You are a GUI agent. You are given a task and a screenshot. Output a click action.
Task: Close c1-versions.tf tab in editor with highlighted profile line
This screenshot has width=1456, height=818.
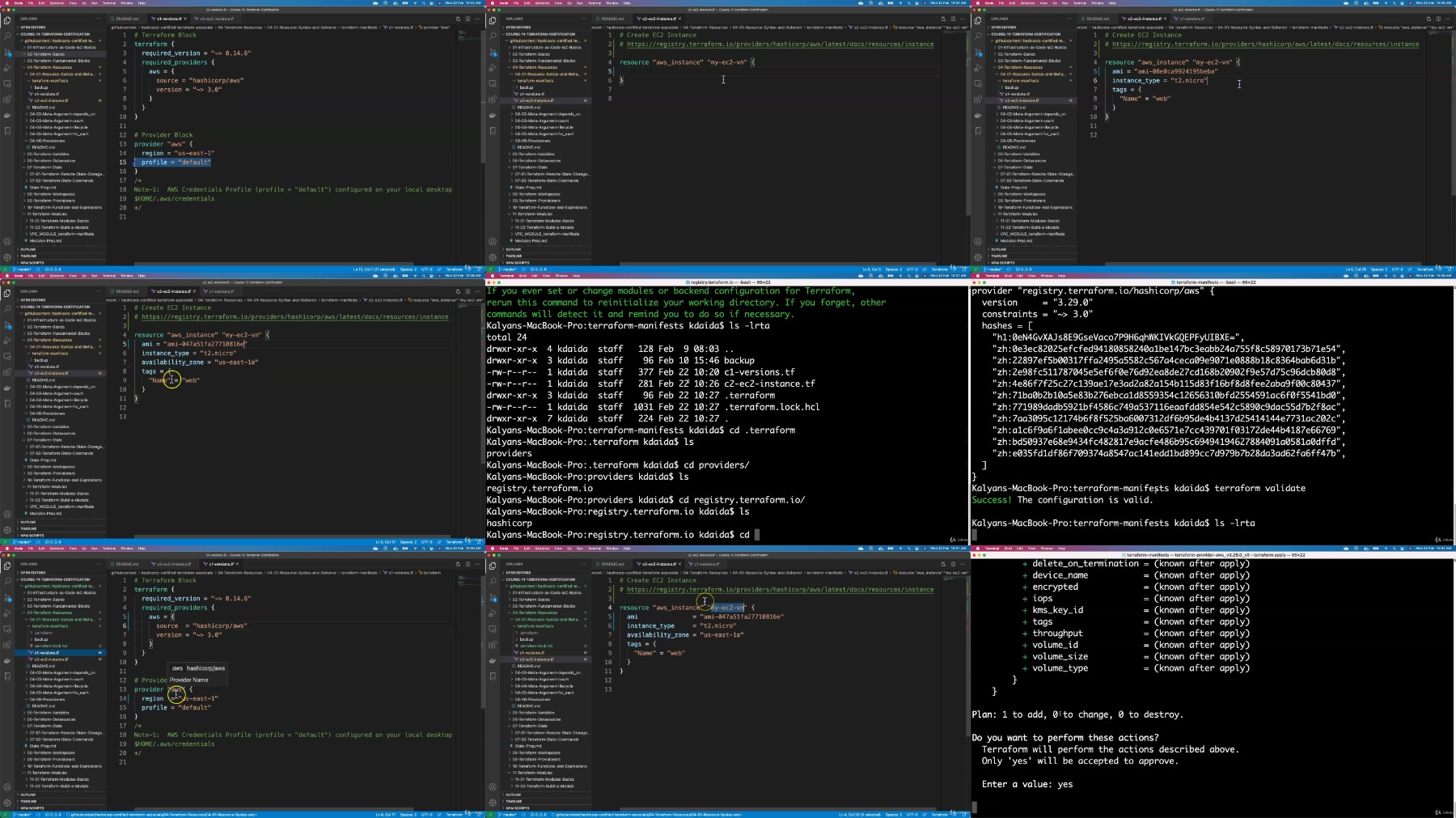[x=185, y=19]
